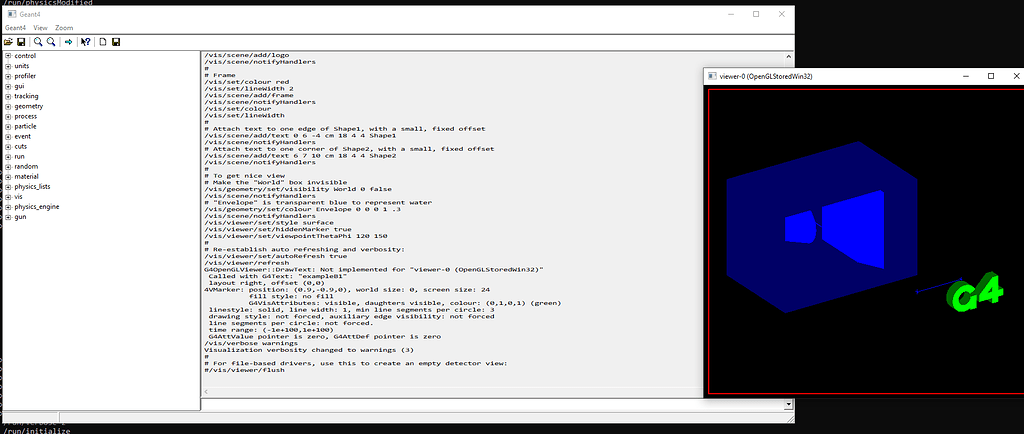1024x434 pixels.
Task: Click the open folder toolbar icon
Action: click(8, 42)
